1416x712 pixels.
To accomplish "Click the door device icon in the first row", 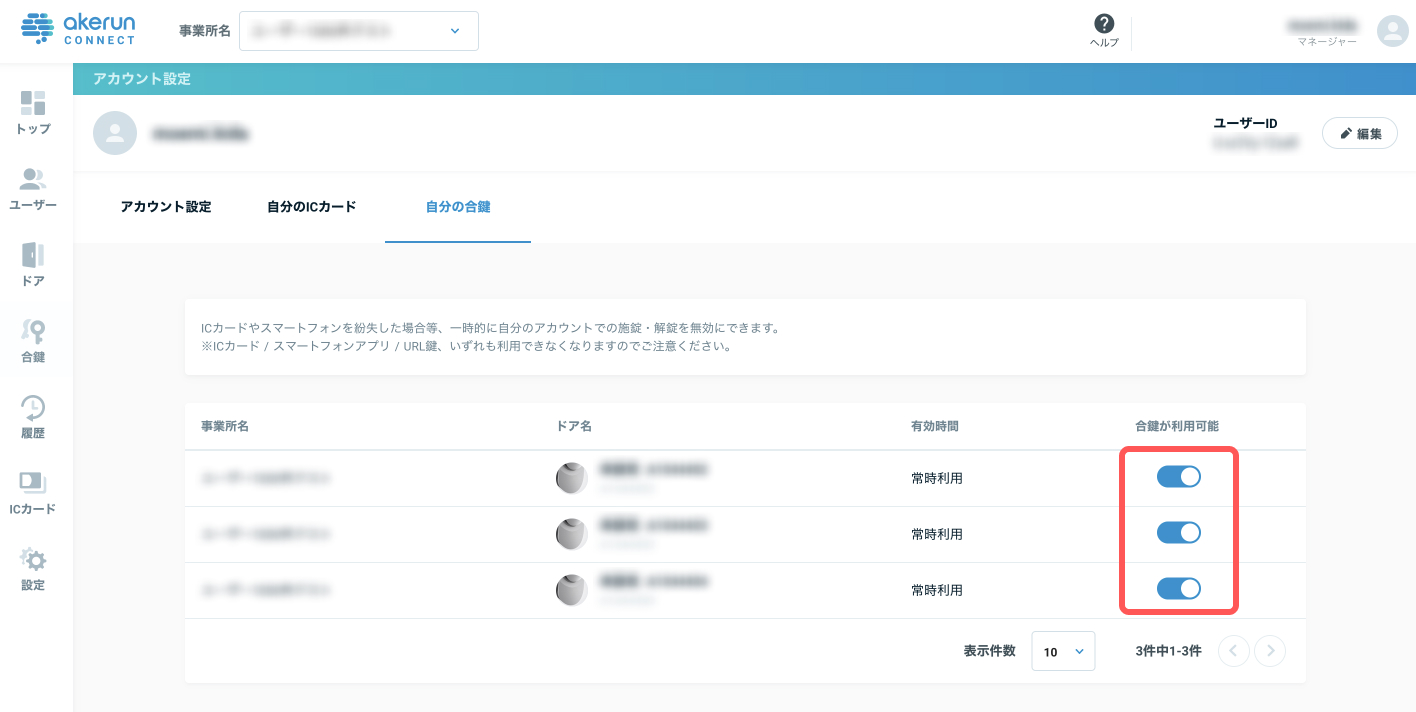I will click(x=571, y=478).
